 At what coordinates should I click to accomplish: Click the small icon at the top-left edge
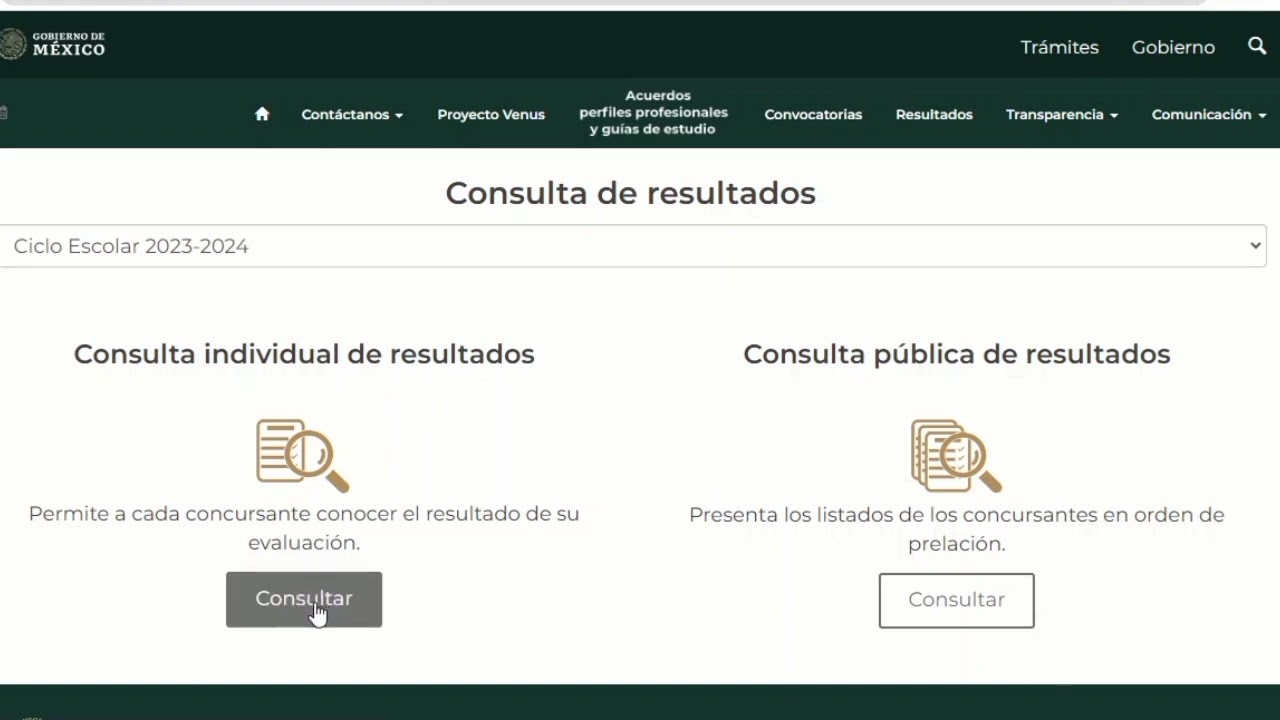[x=4, y=112]
